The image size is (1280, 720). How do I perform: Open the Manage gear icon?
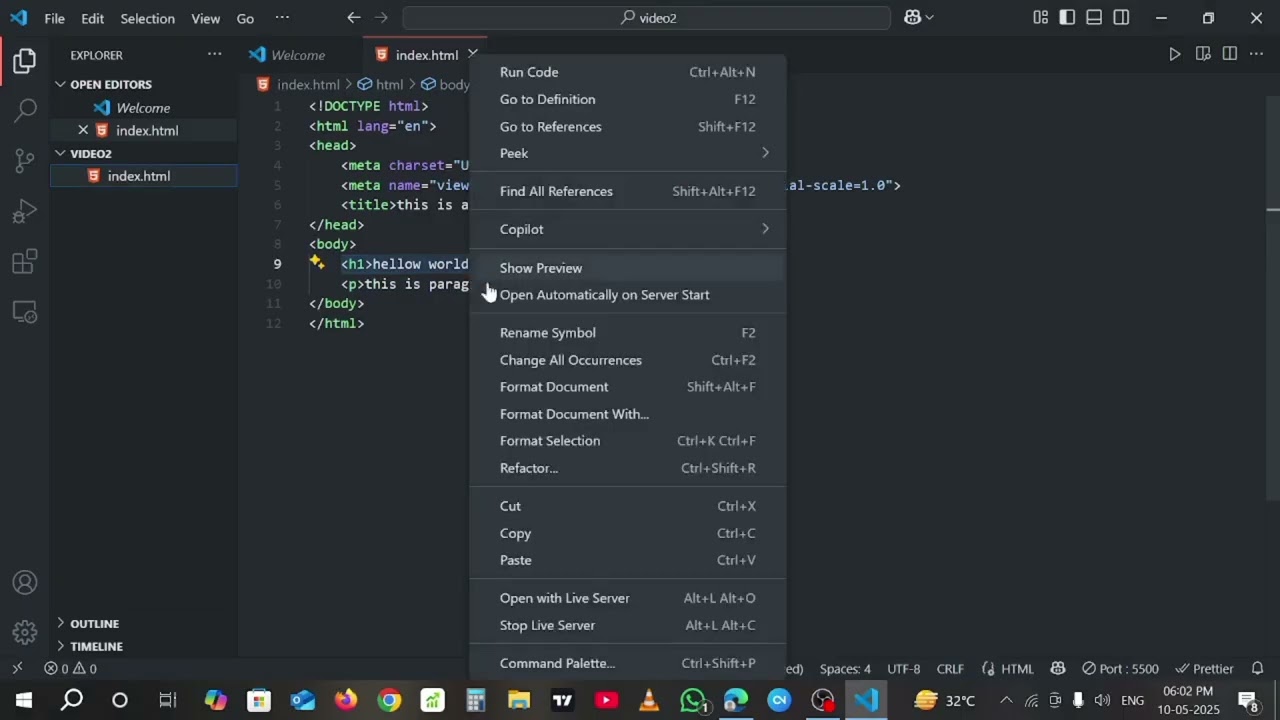pos(25,633)
